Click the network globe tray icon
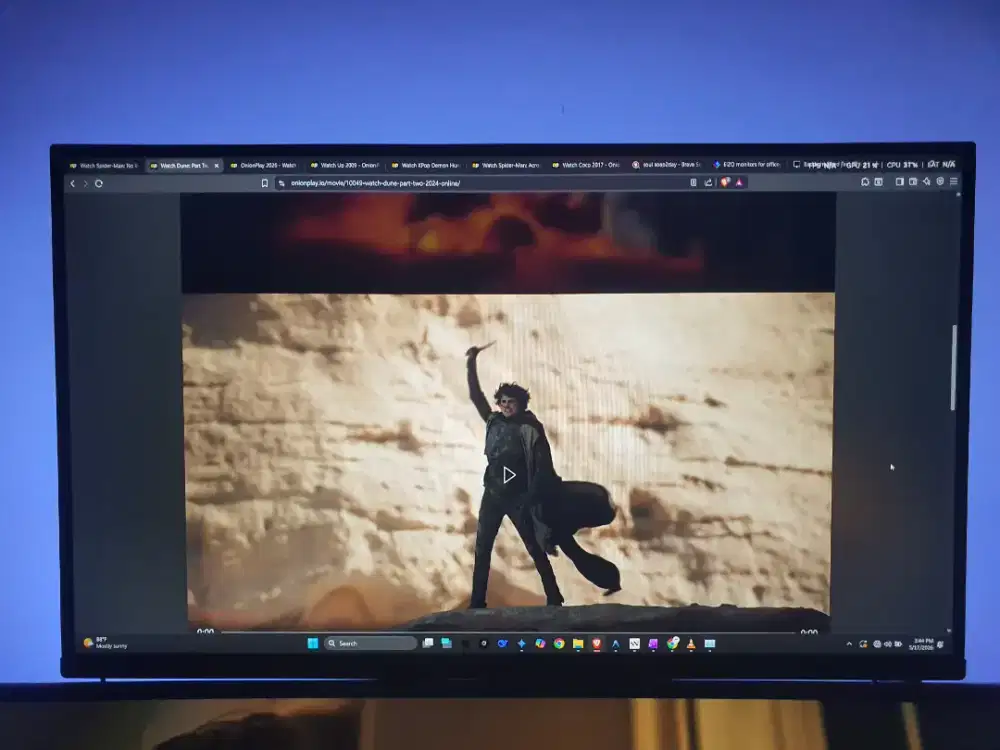The height and width of the screenshot is (750, 1000). (877, 644)
